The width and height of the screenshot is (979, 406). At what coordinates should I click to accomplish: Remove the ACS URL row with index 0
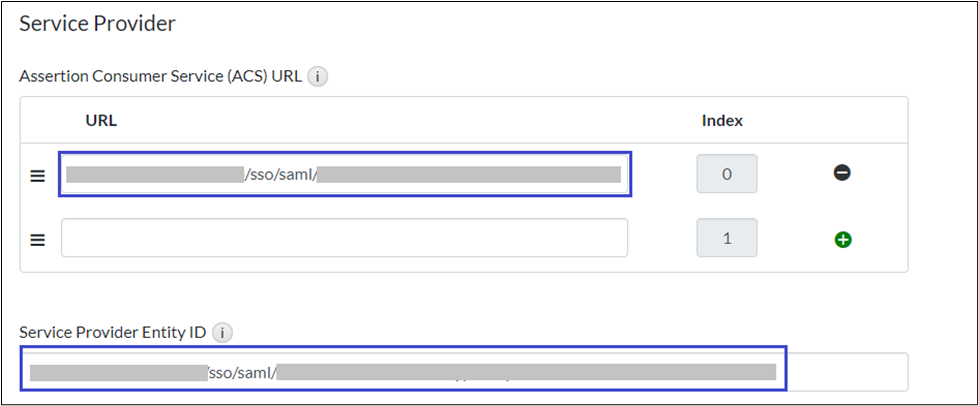click(x=842, y=173)
